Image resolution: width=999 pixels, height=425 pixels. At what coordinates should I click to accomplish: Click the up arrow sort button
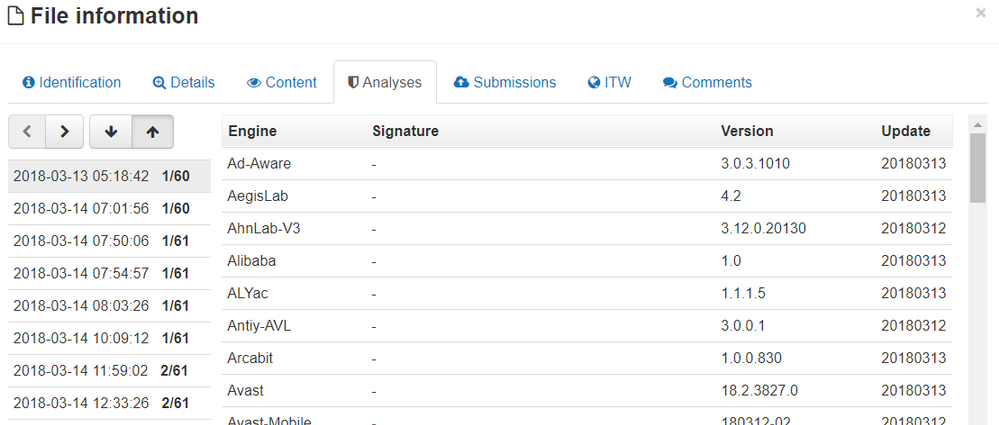[x=152, y=131]
